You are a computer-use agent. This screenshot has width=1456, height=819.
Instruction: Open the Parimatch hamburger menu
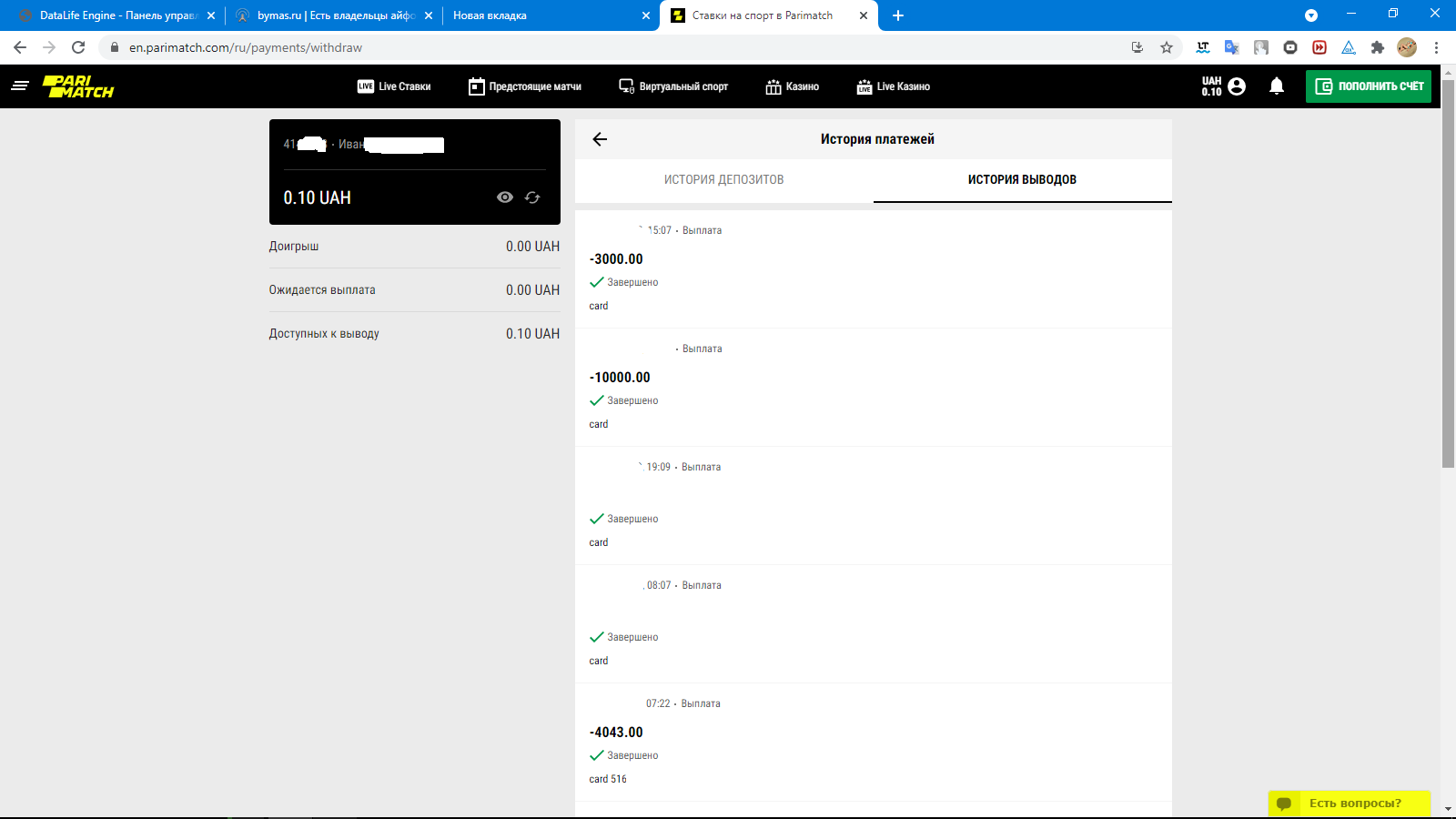pos(20,86)
